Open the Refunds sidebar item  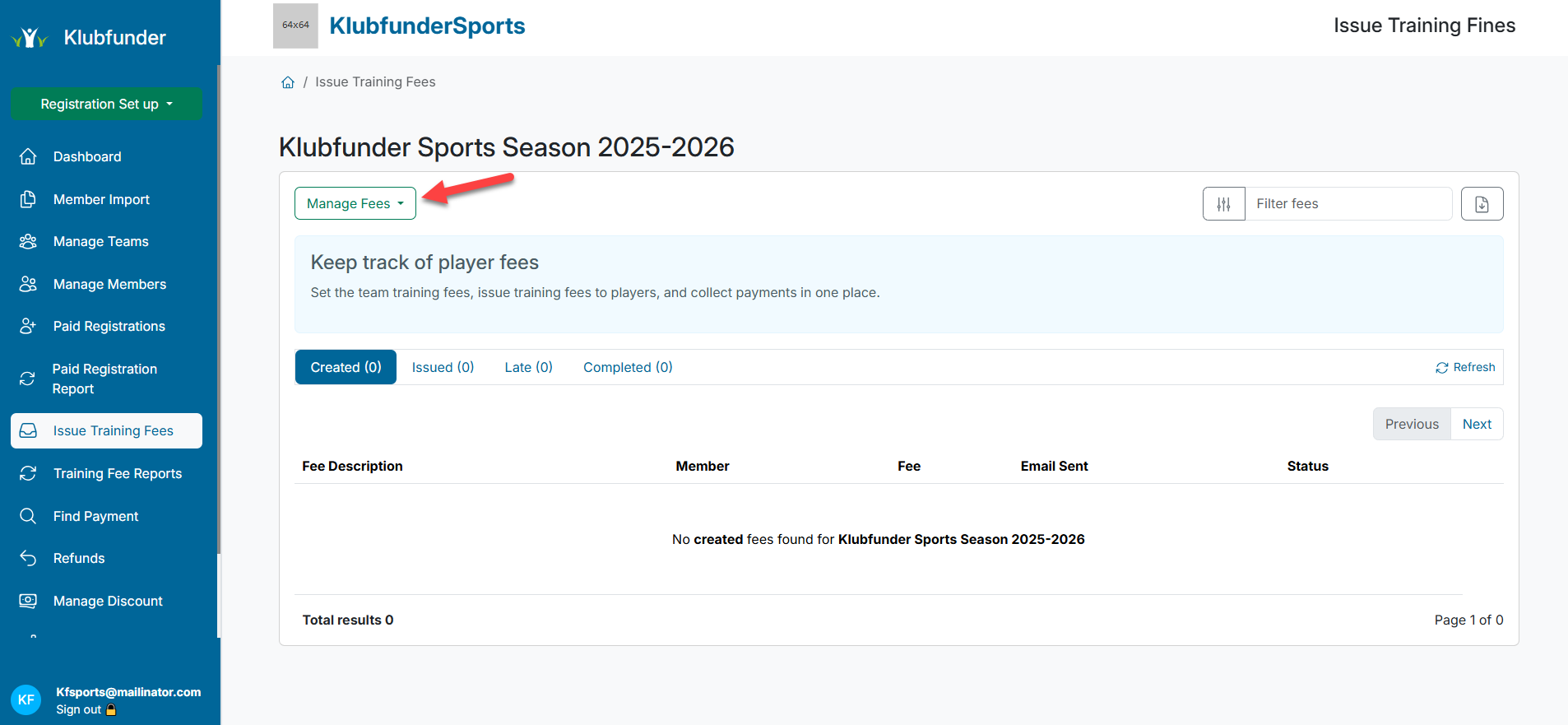[79, 559]
